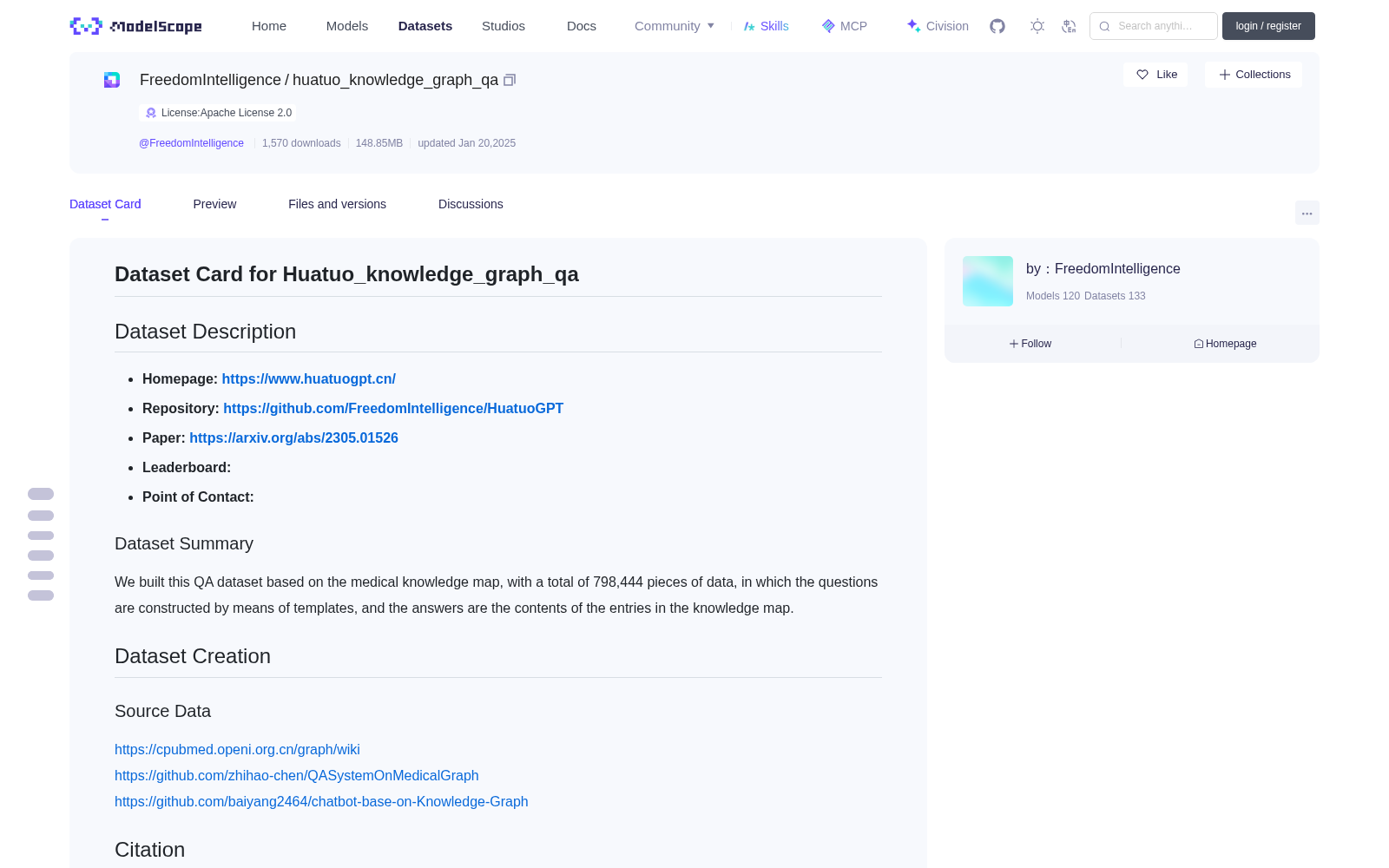
Task: Open the HuatuoGPT GitHub repository link
Action: (x=393, y=408)
